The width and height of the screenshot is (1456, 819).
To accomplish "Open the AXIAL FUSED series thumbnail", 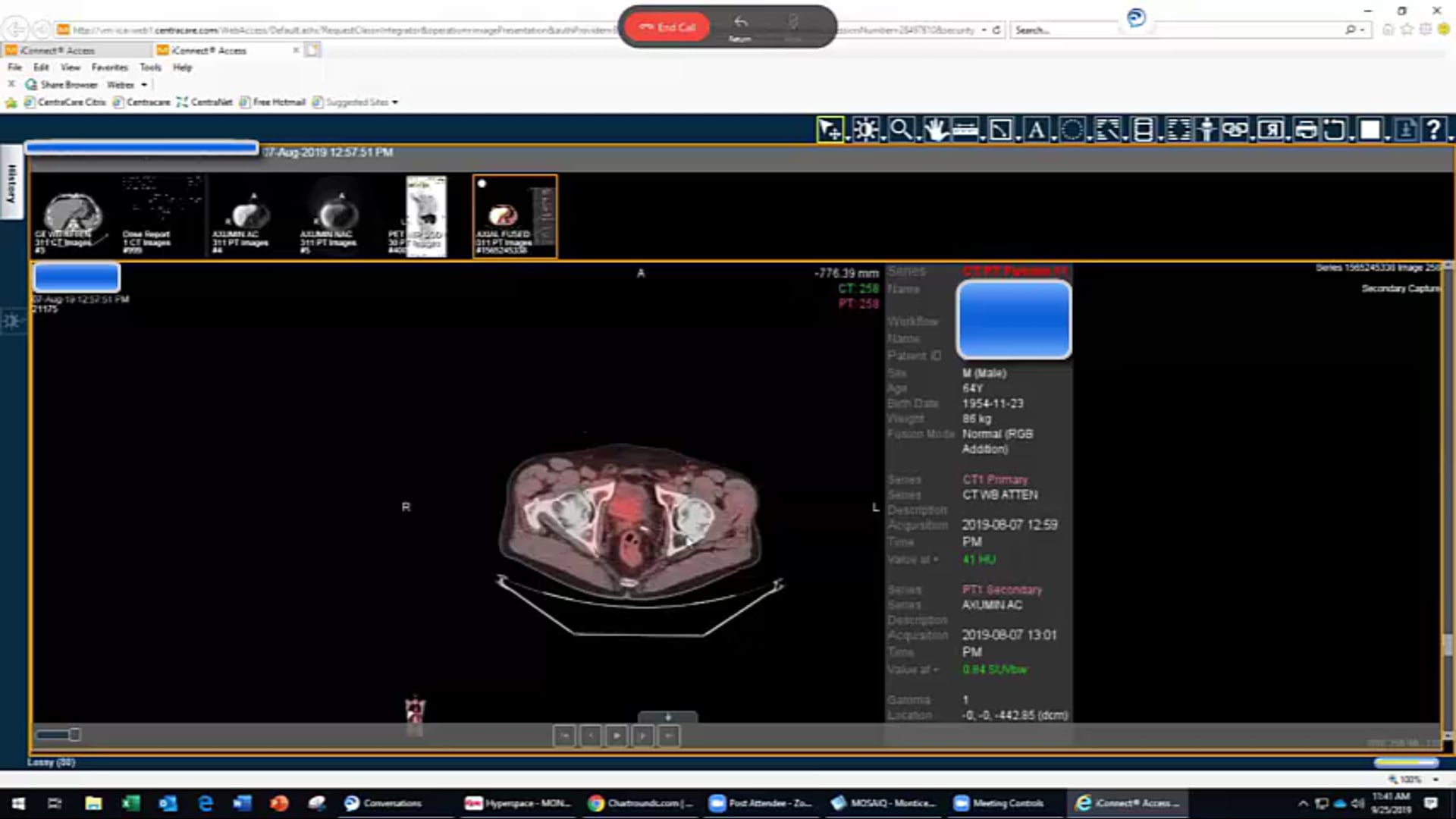I will tap(514, 216).
